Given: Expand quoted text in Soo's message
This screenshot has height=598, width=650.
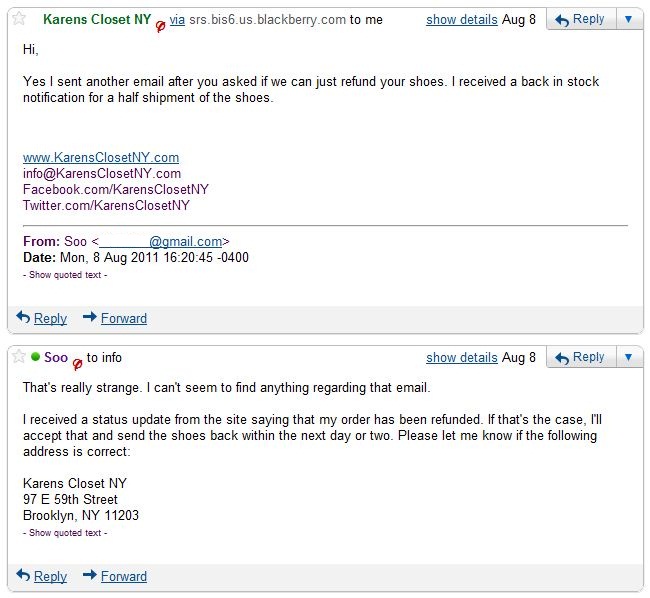Looking at the screenshot, I should (65, 533).
